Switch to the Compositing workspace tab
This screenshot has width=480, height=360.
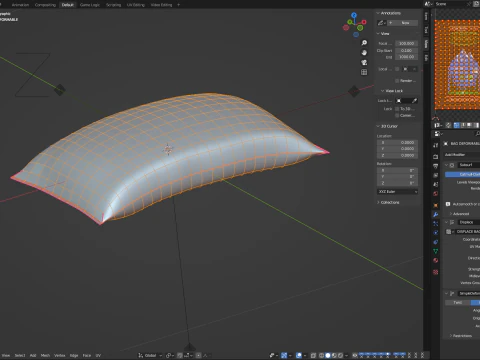pyautogui.click(x=45, y=5)
